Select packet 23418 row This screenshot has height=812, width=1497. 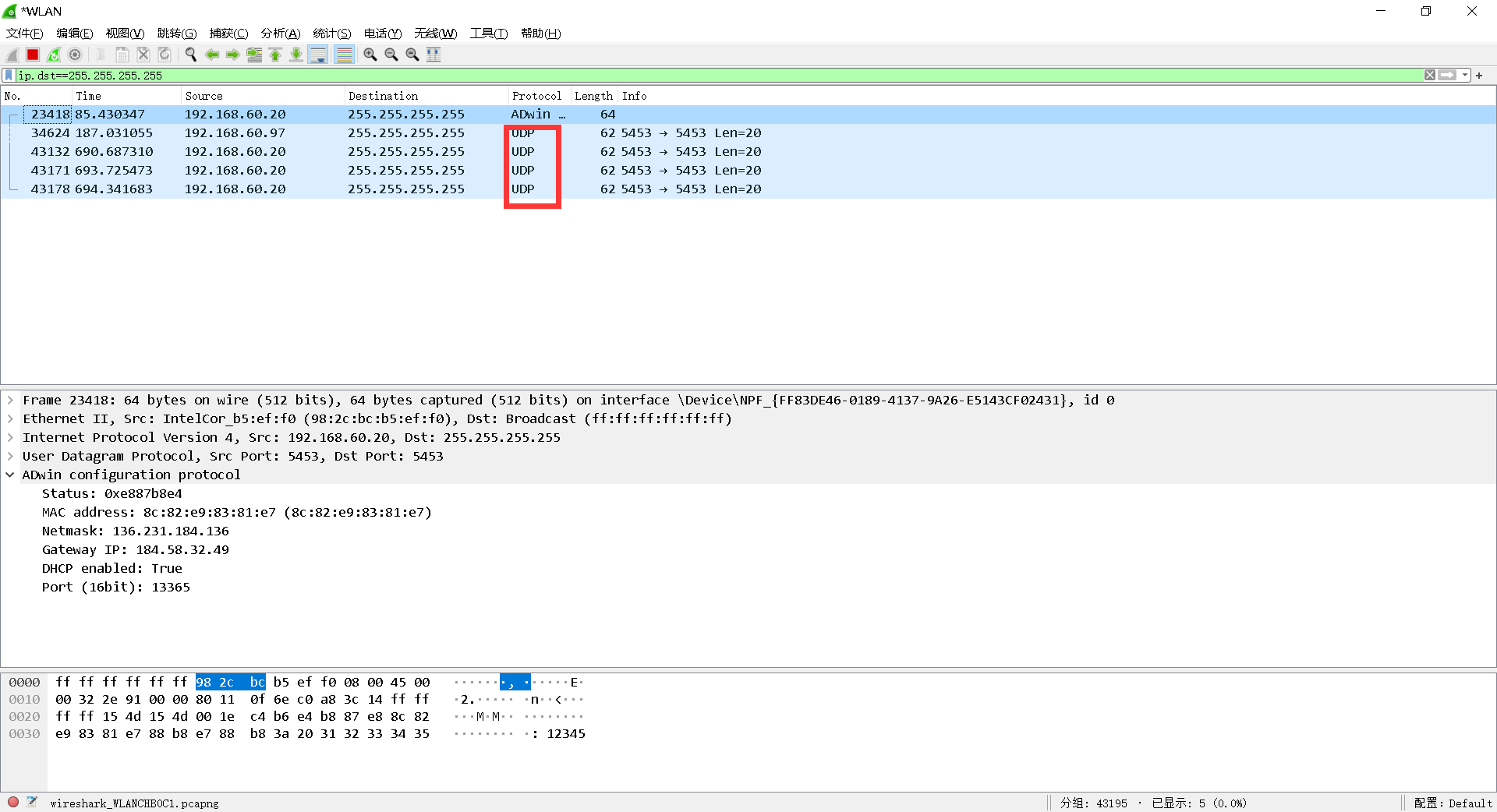[748, 115]
